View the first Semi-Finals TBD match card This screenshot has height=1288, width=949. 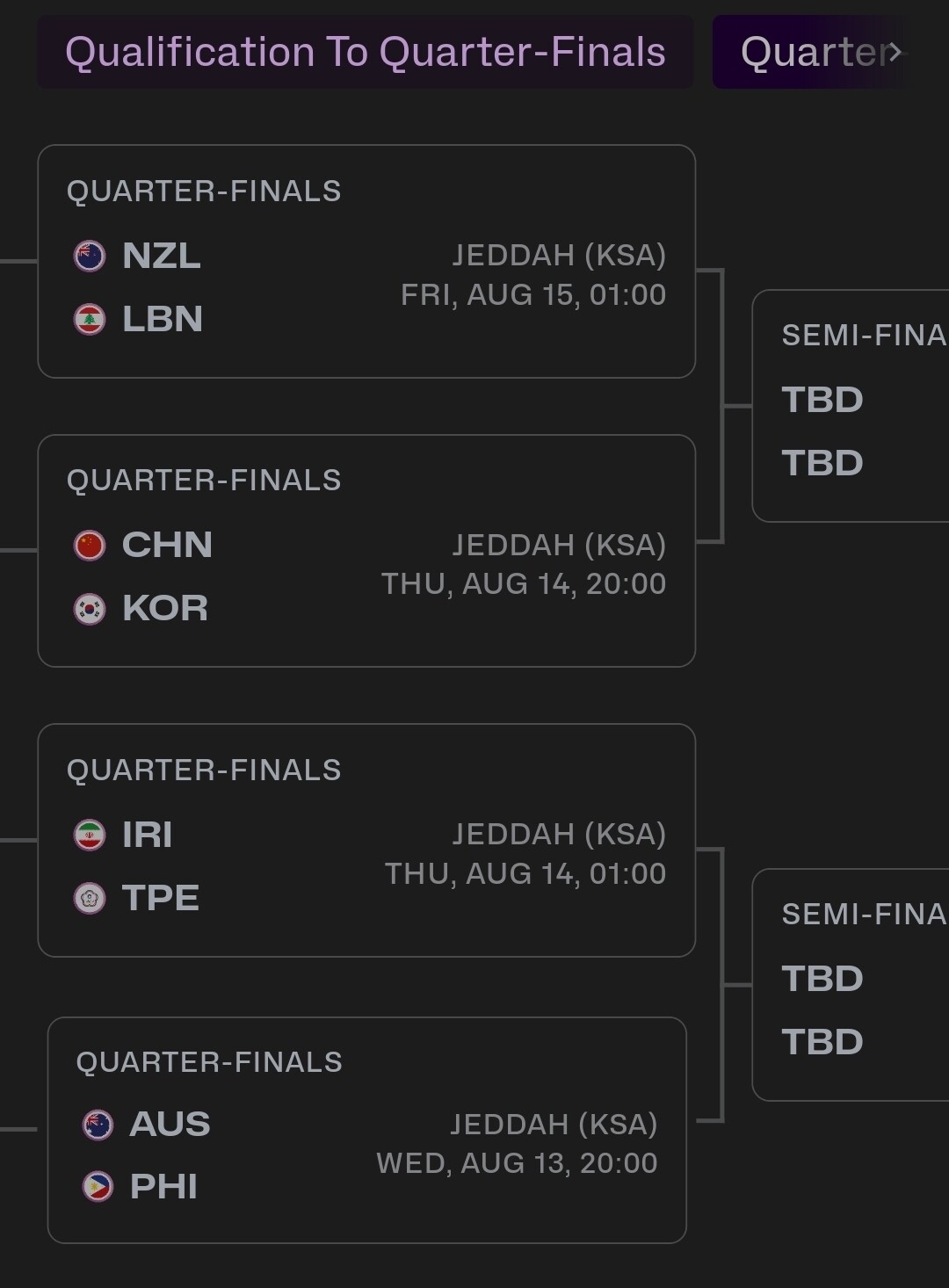click(851, 406)
